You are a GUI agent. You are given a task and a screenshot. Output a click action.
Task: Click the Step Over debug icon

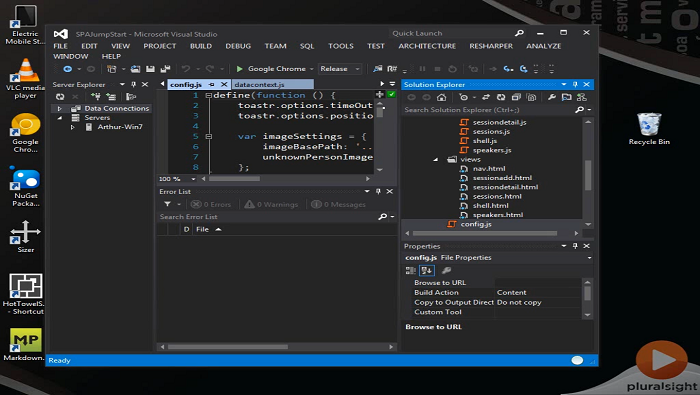[524, 69]
